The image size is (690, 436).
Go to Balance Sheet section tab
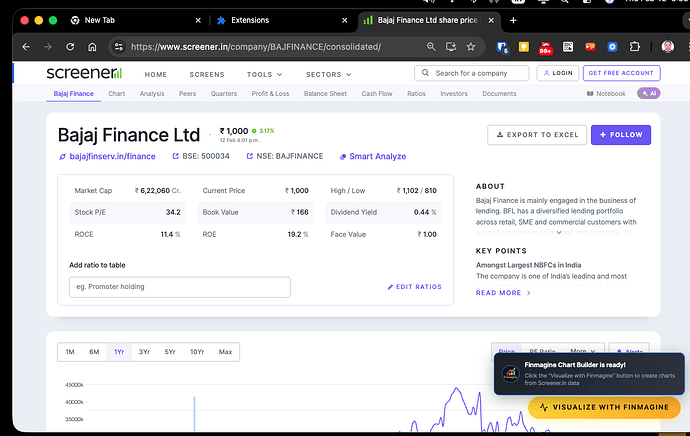tap(325, 94)
